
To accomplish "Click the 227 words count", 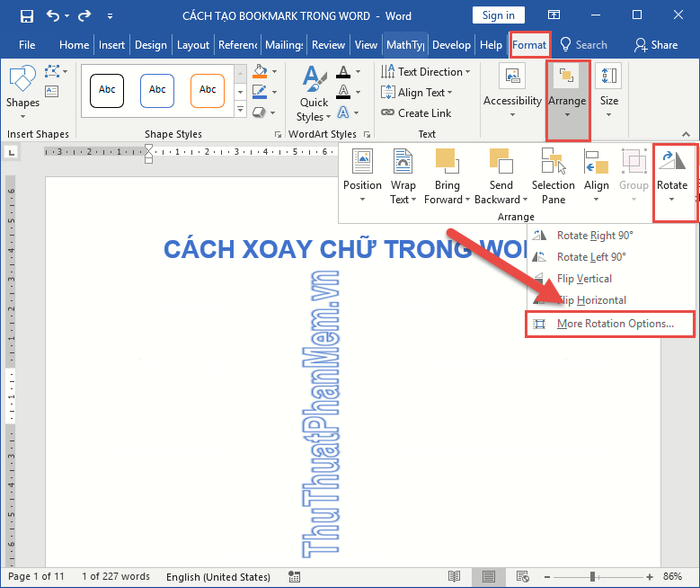I will 116,576.
